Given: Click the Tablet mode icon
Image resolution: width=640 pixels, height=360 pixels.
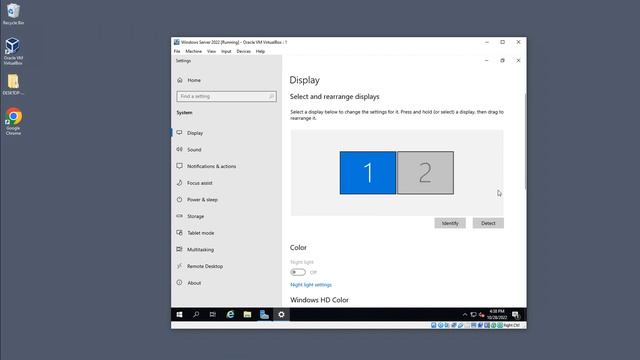Looking at the screenshot, I should (179, 233).
